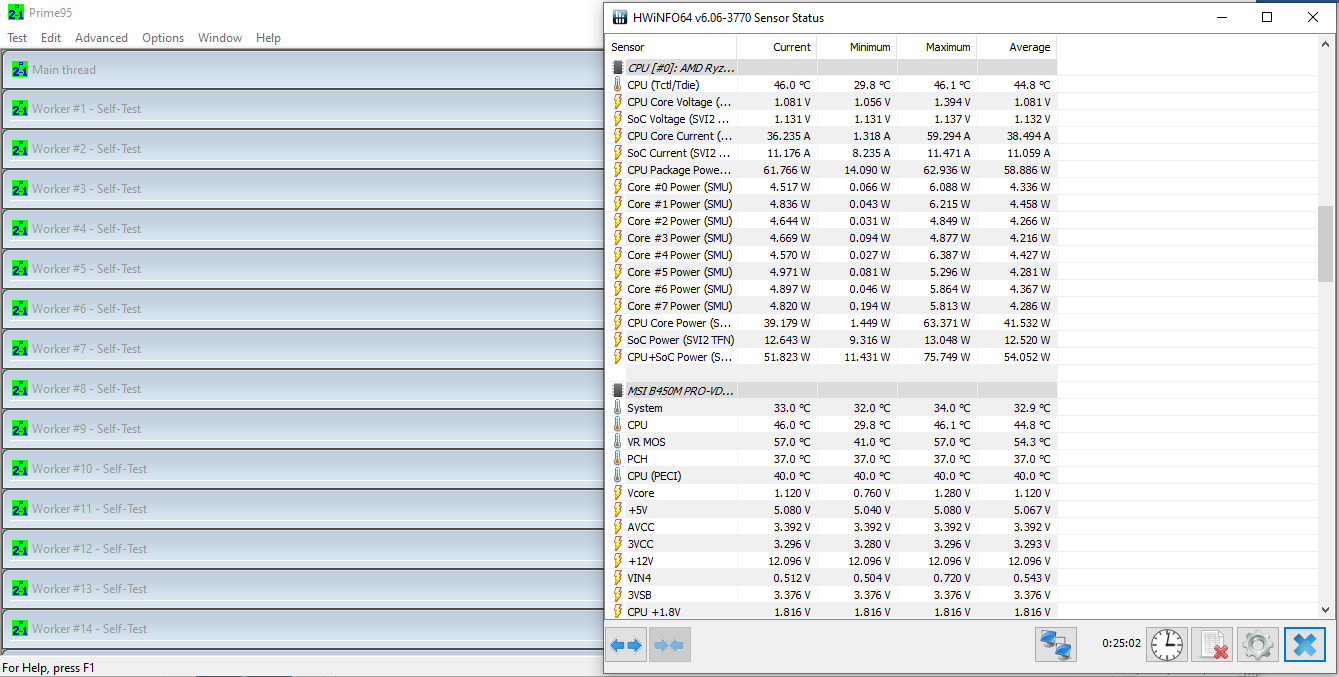Open the Help menu in Prime95

268,38
